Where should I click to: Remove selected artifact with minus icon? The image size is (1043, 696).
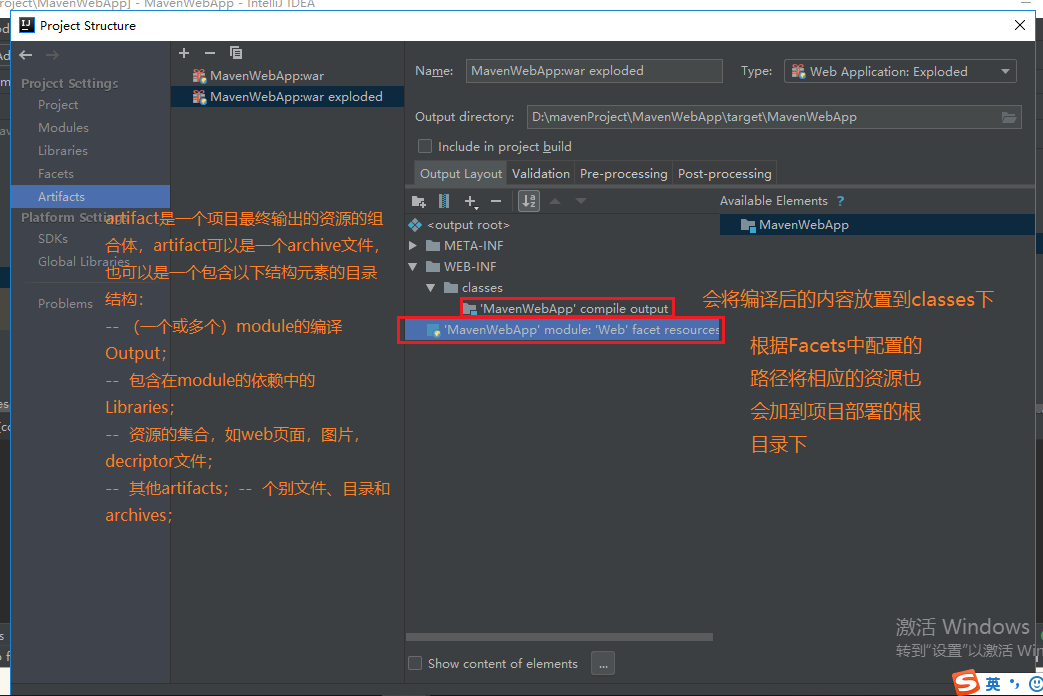210,53
